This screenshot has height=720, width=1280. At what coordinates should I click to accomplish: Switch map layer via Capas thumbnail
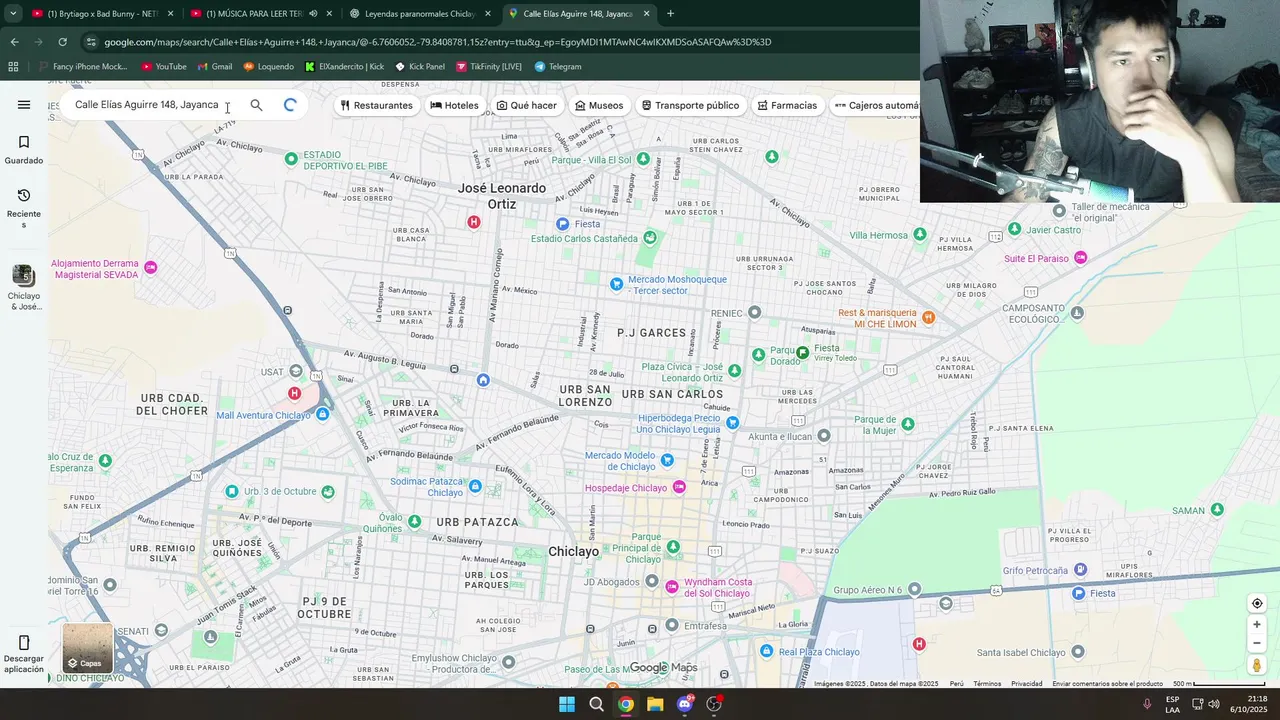(88, 648)
